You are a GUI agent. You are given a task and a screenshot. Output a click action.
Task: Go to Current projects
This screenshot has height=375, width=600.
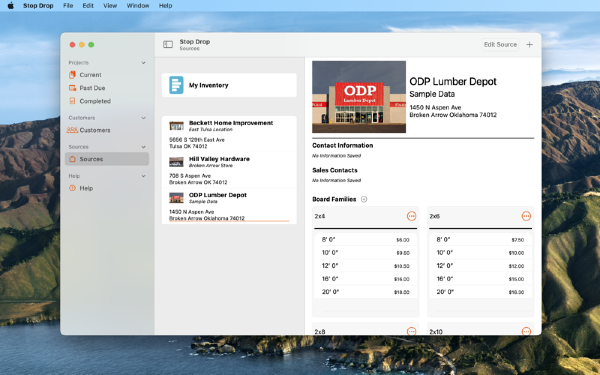(x=107, y=75)
